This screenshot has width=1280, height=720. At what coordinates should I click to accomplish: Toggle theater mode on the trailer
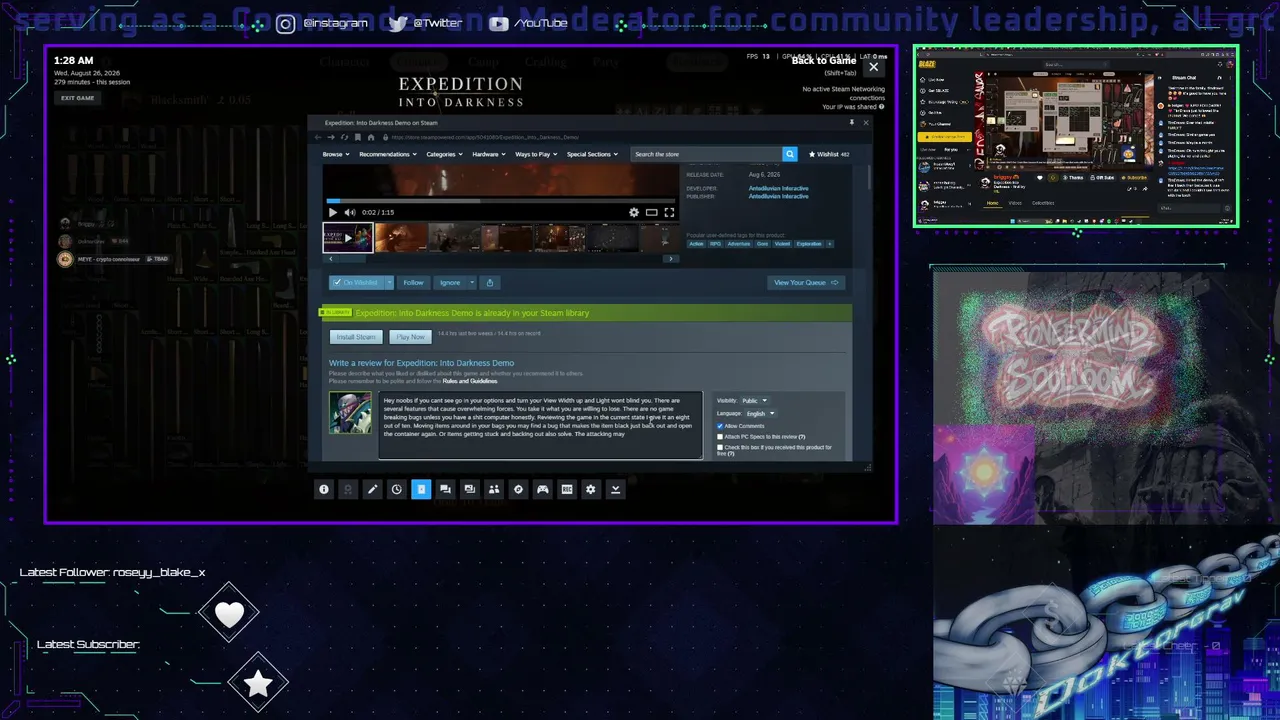652,212
